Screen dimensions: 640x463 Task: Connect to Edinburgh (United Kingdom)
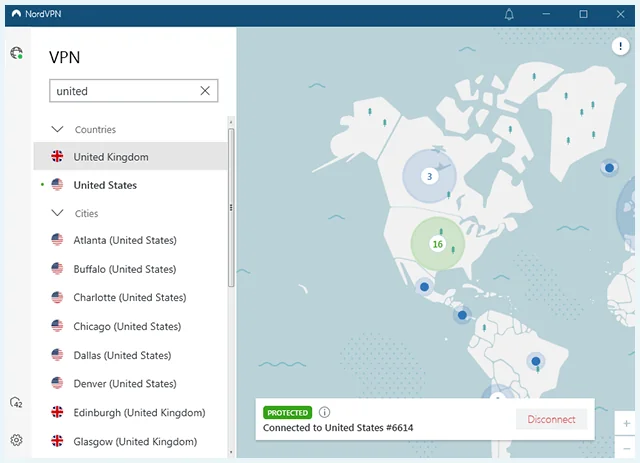[x=130, y=412]
